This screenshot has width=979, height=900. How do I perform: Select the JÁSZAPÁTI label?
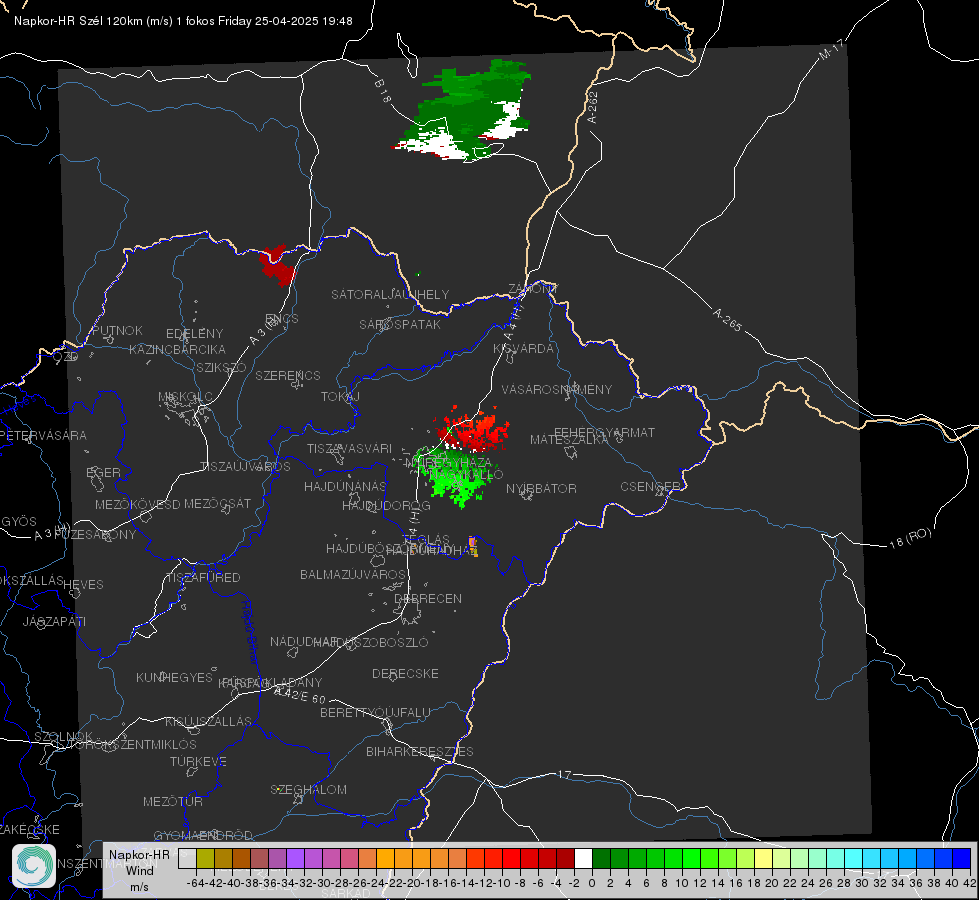54,621
